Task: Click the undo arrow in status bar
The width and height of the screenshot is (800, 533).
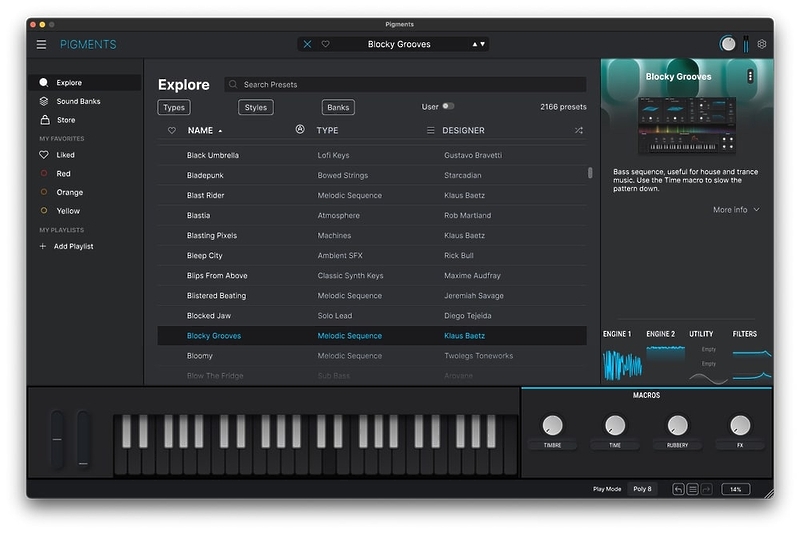Action: click(x=678, y=490)
